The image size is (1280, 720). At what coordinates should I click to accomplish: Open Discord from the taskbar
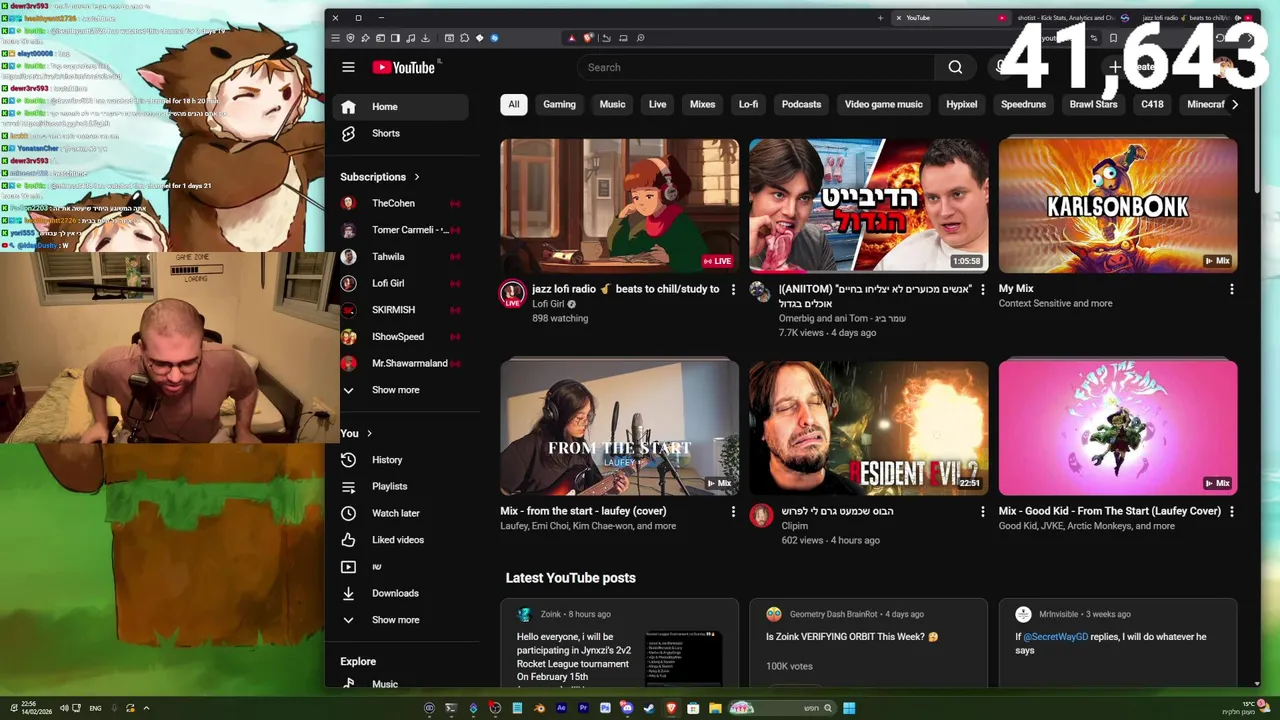click(x=627, y=708)
